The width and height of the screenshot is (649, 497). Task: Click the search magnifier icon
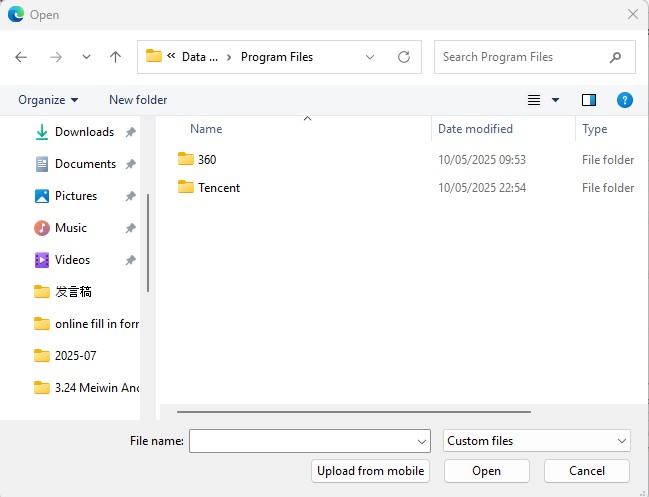(x=615, y=57)
